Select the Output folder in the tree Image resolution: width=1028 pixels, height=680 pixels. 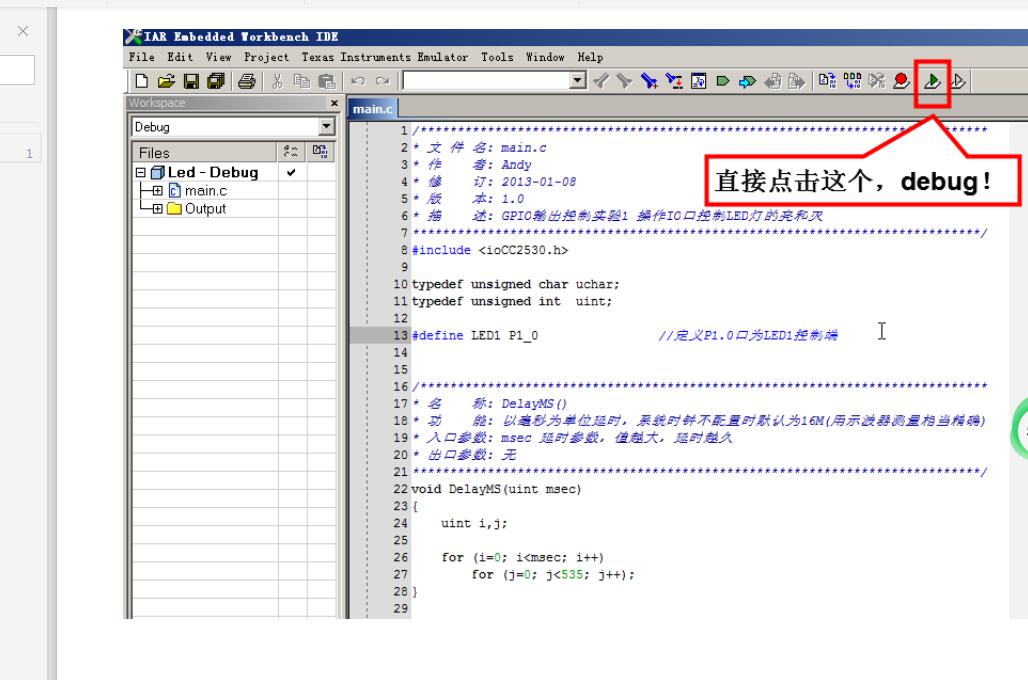pos(205,209)
